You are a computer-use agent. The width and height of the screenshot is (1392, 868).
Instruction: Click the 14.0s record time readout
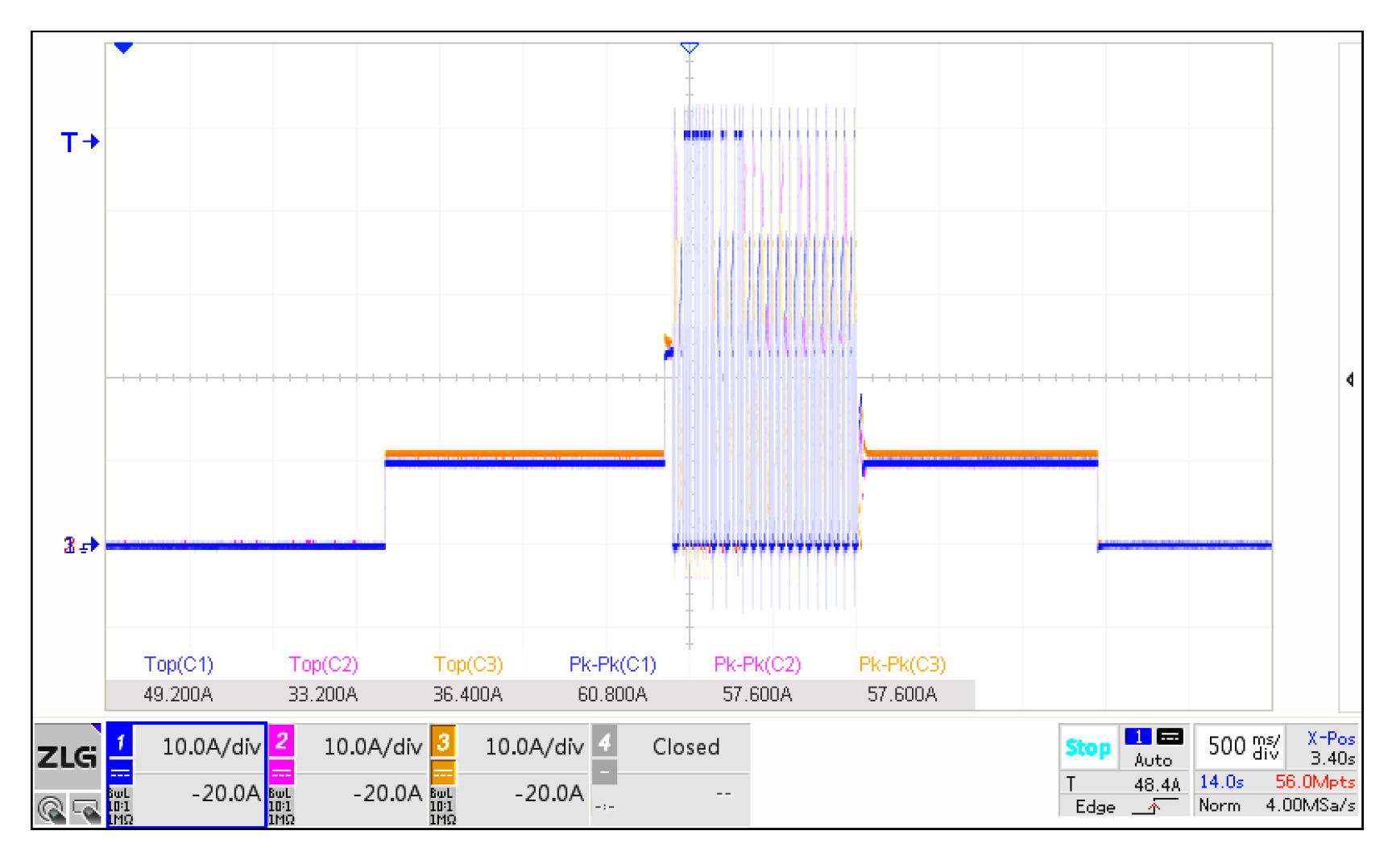click(1221, 782)
